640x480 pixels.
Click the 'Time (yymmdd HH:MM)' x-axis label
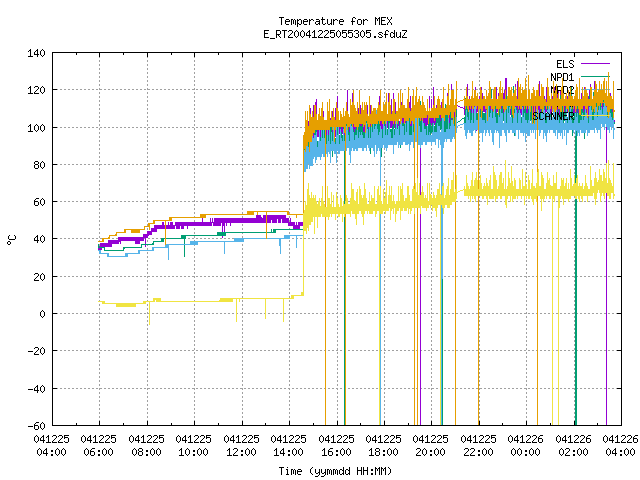point(335,471)
